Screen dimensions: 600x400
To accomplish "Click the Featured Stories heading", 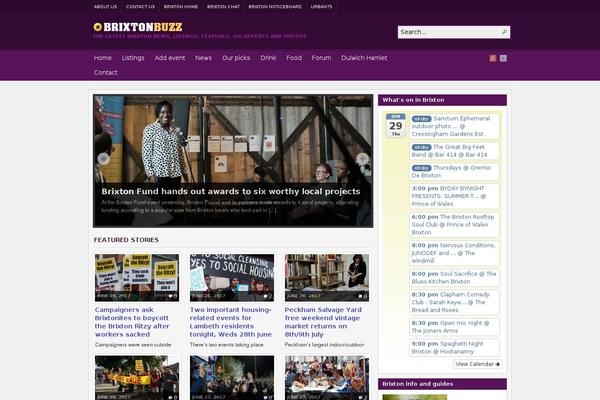I will [126, 240].
